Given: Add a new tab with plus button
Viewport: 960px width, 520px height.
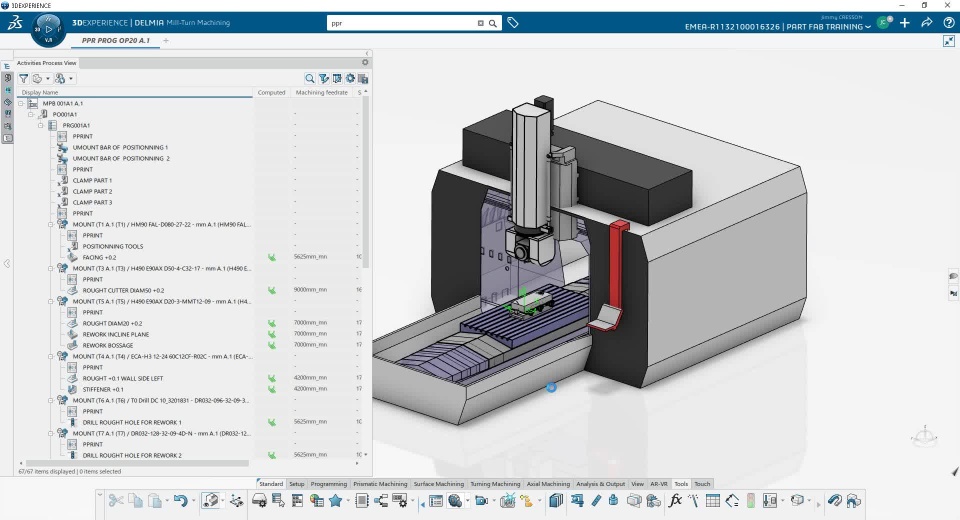Looking at the screenshot, I should (166, 40).
